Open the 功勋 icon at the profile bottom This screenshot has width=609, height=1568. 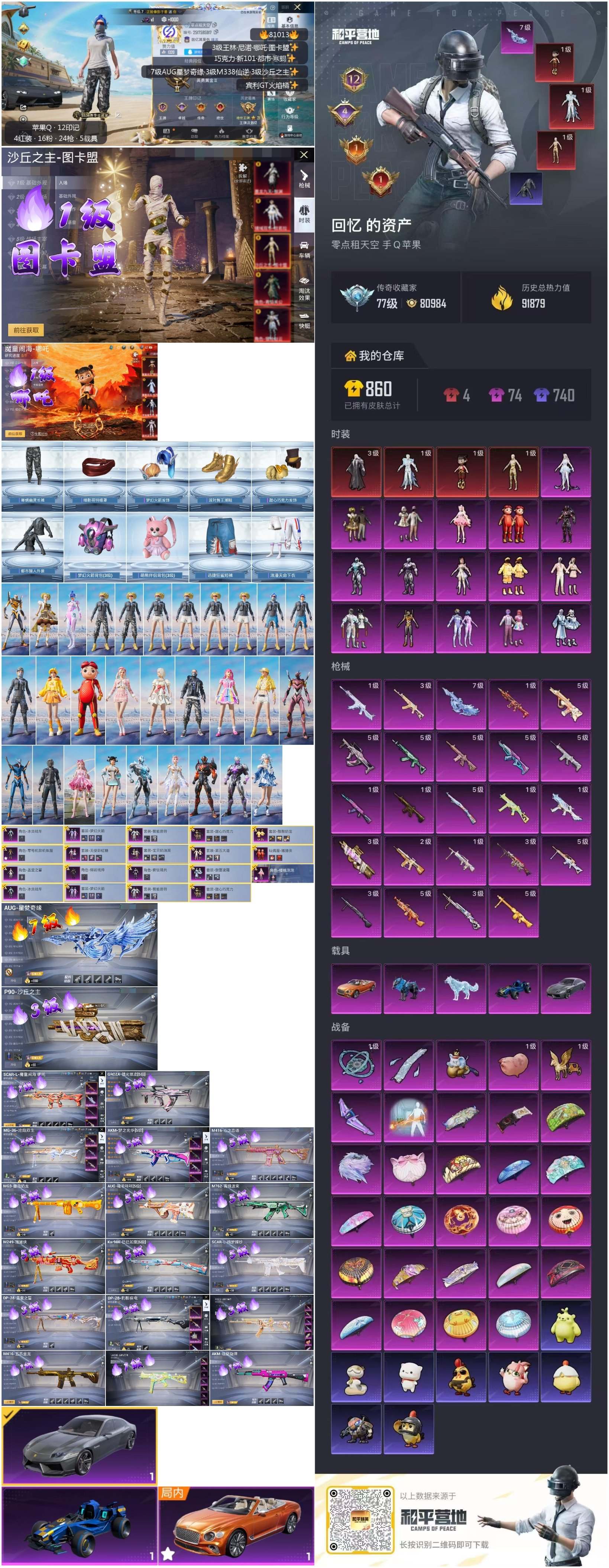click(x=194, y=133)
